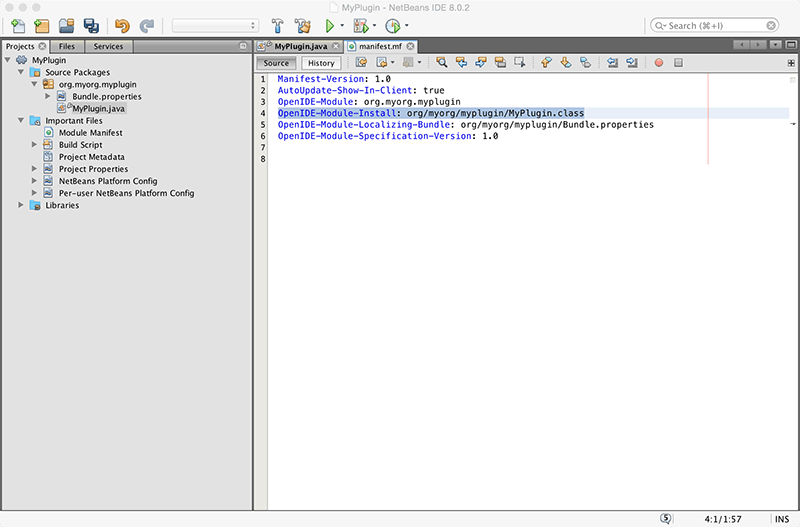Expand the Libraries node
The width and height of the screenshot is (800, 527).
tap(21, 205)
